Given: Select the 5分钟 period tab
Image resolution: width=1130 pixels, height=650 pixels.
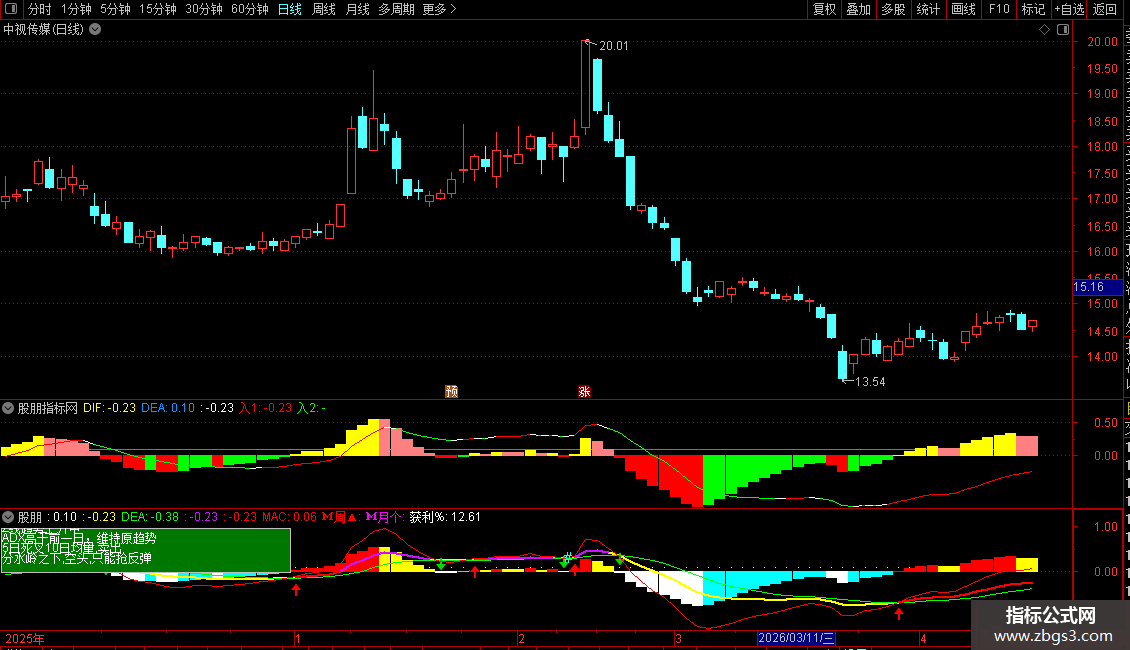Looking at the screenshot, I should [115, 9].
